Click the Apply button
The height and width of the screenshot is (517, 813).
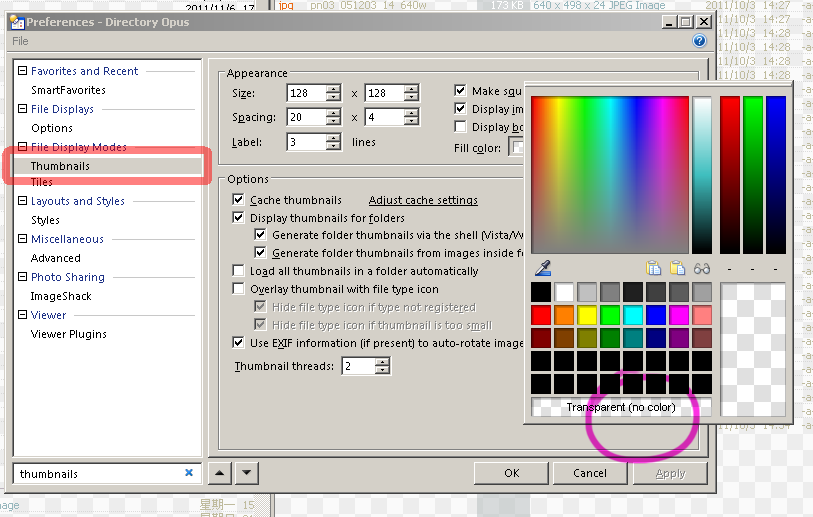[670, 473]
